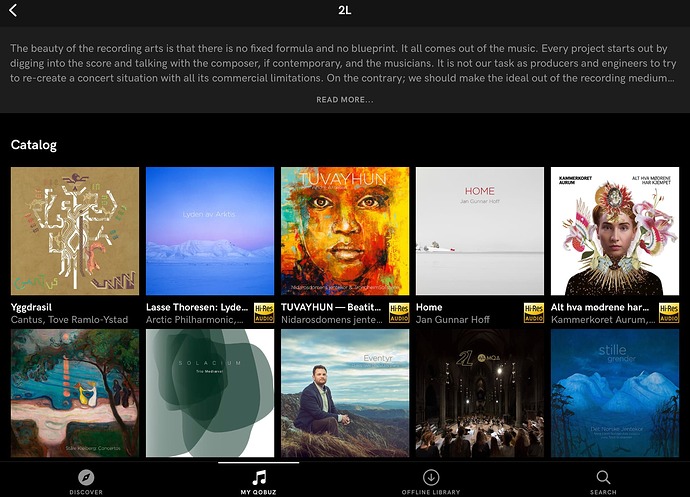Open the Search magnifier icon
690x497 pixels.
click(x=603, y=477)
